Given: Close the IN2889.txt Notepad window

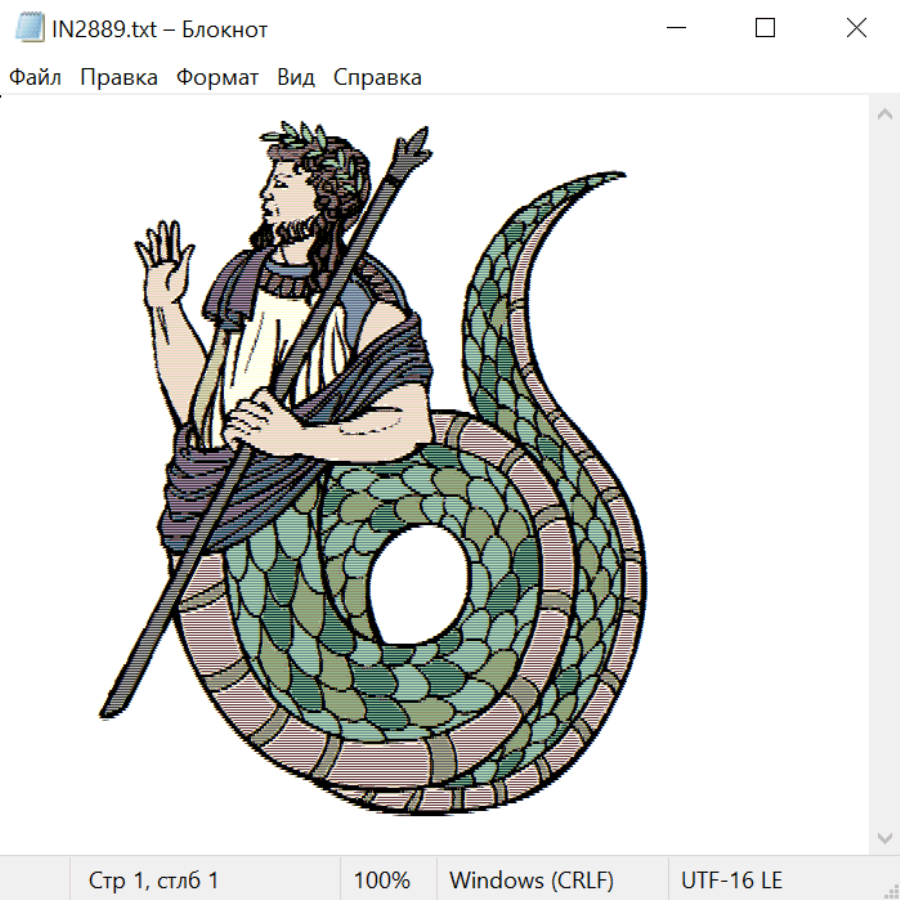Looking at the screenshot, I should pyautogui.click(x=856, y=29).
